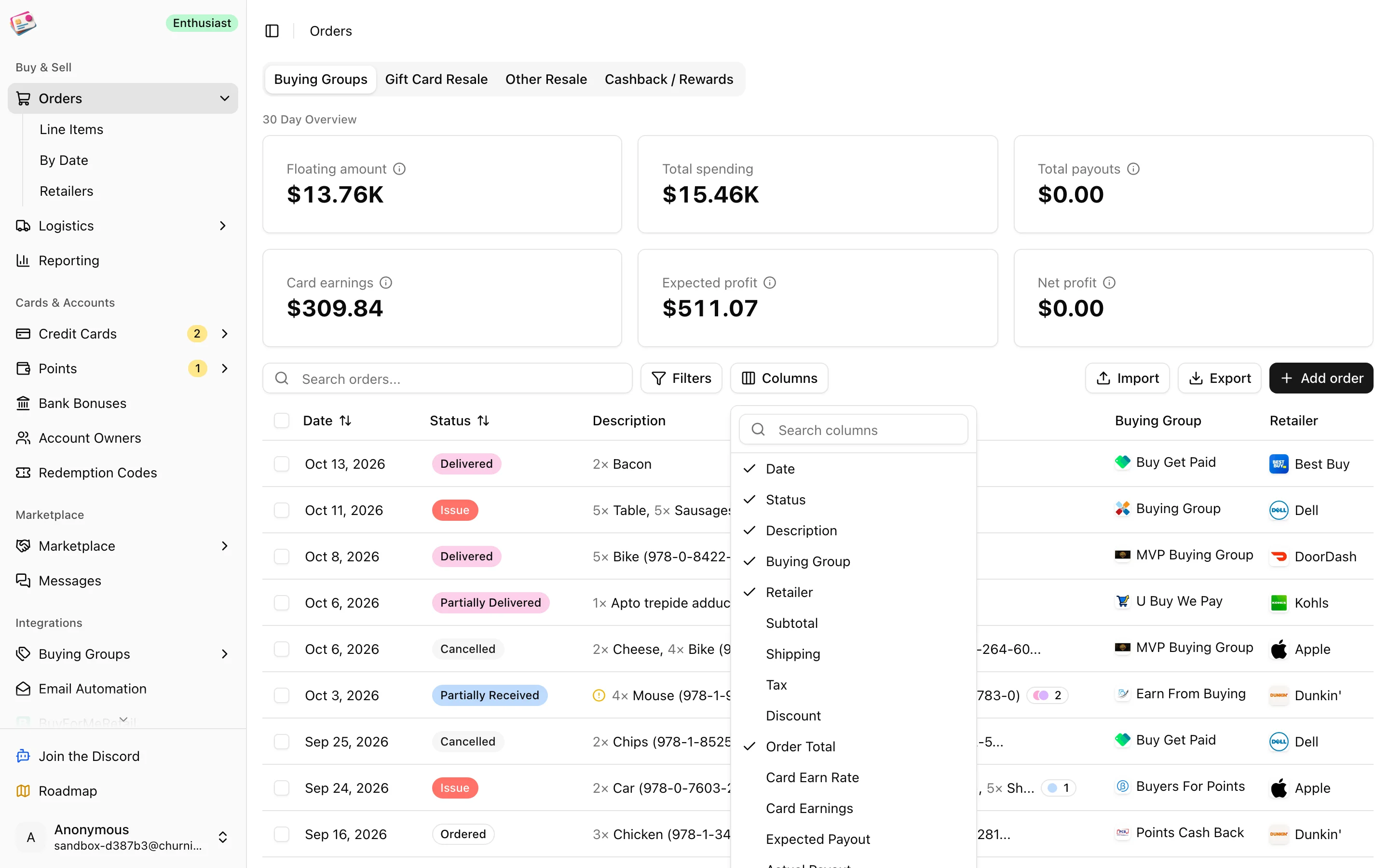Open the Columns dropdown
The width and height of the screenshot is (1389, 868).
point(779,379)
